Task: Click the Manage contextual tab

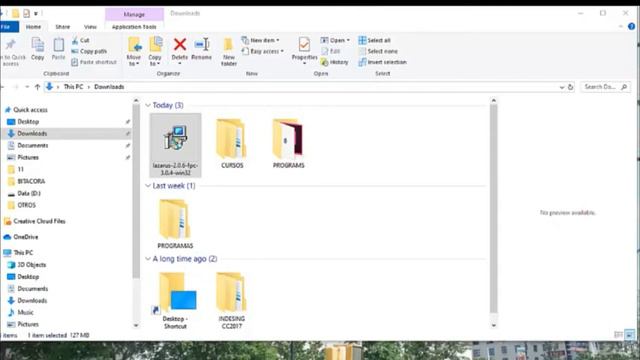Action: [x=134, y=14]
